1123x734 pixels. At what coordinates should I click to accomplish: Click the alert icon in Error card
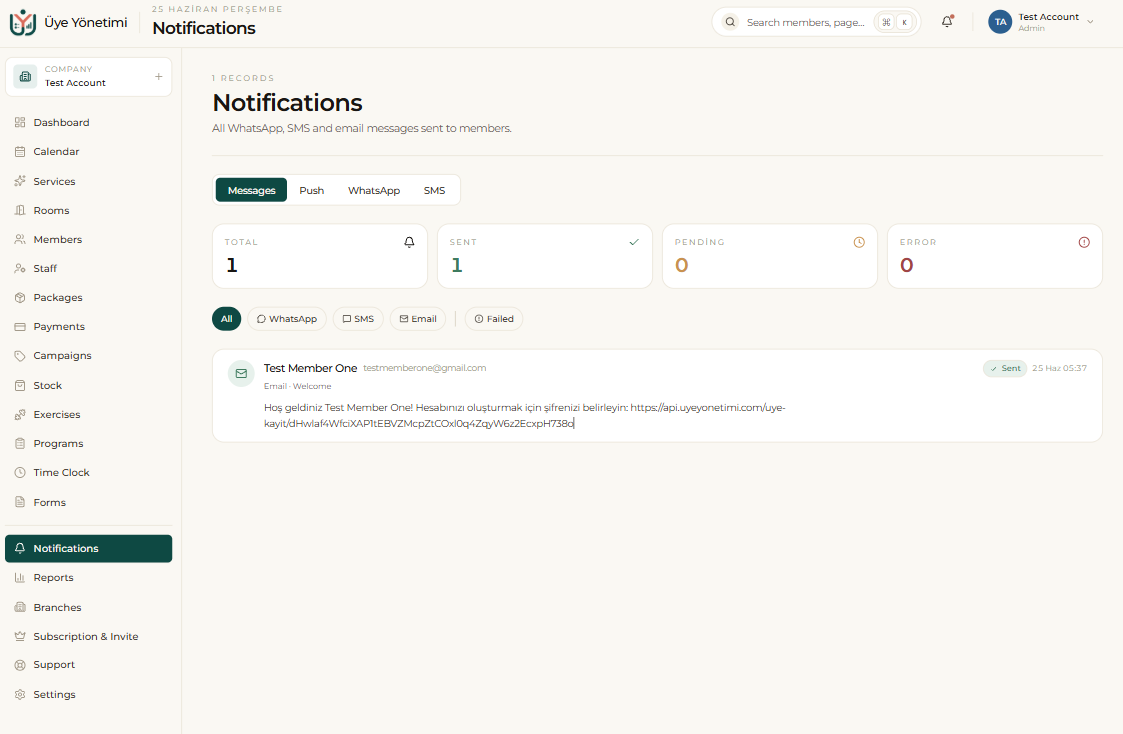[x=1084, y=242]
